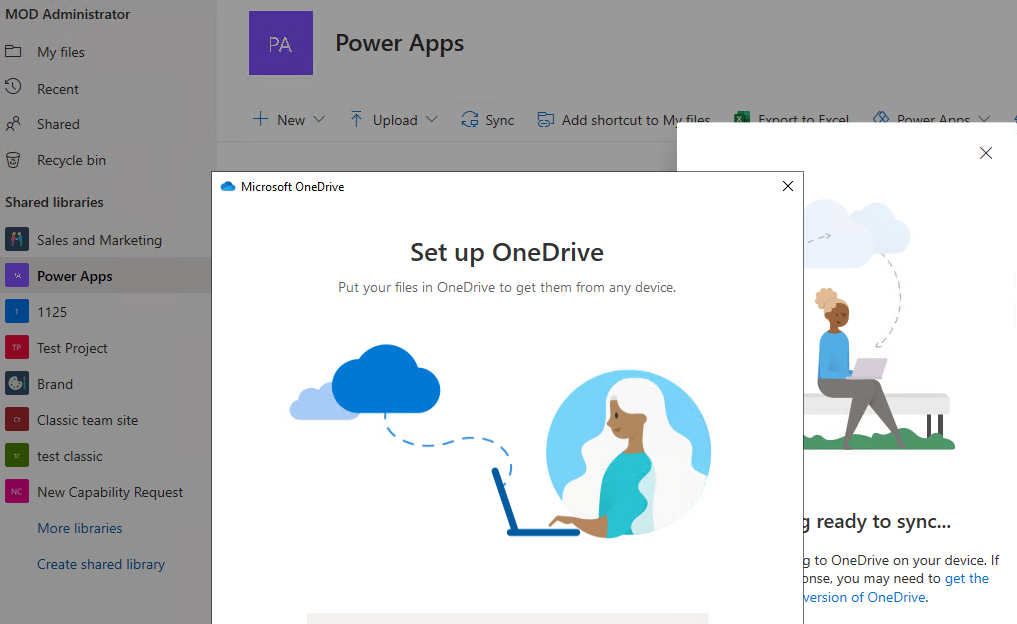Close the getting ready to sync panel
Screen dimensions: 1017x624
986,153
